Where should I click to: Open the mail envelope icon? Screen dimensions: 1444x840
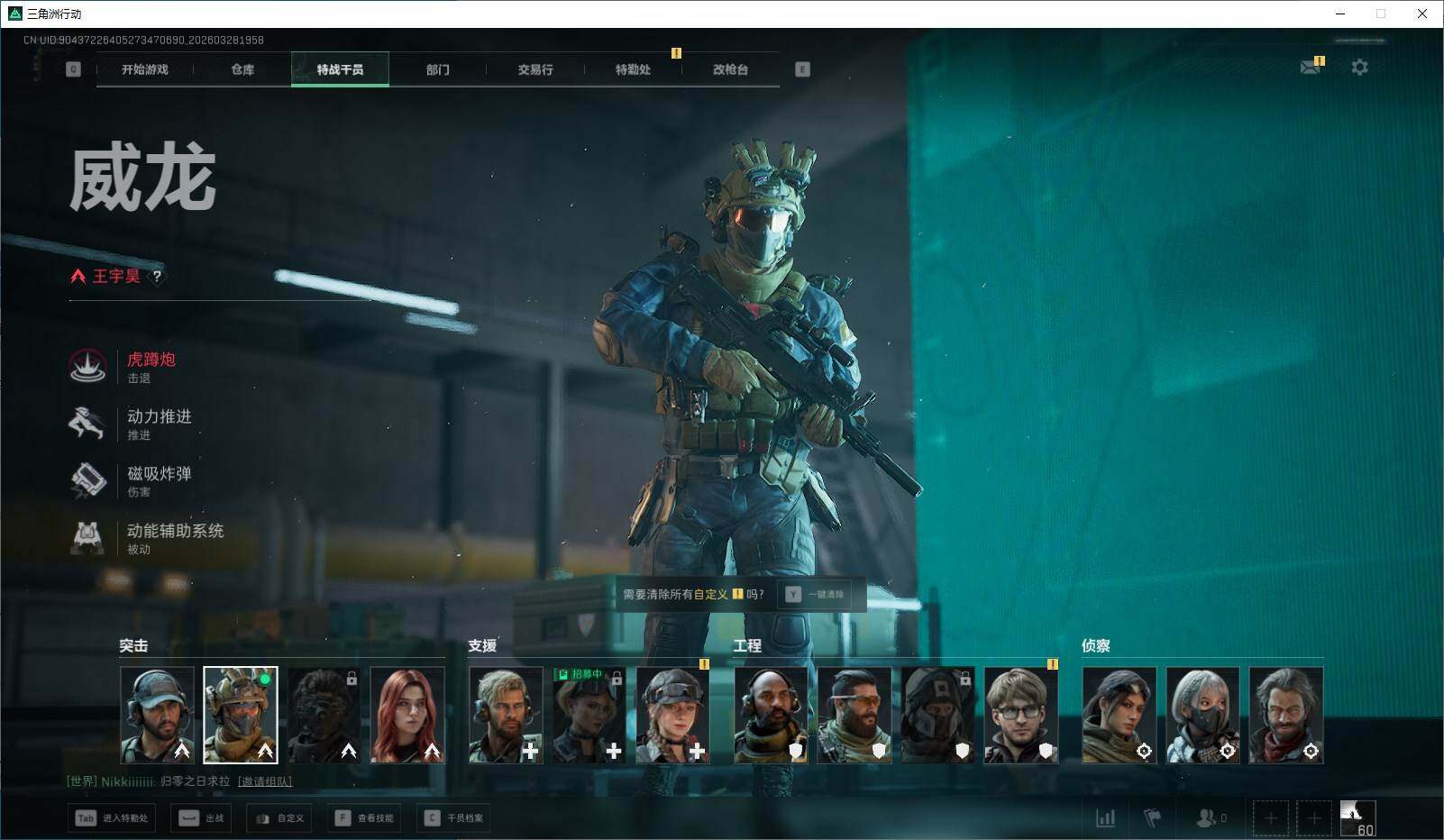1310,68
